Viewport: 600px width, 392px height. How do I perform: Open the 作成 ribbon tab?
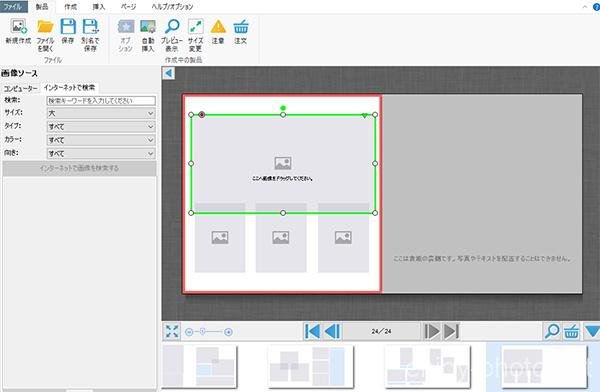pos(70,7)
